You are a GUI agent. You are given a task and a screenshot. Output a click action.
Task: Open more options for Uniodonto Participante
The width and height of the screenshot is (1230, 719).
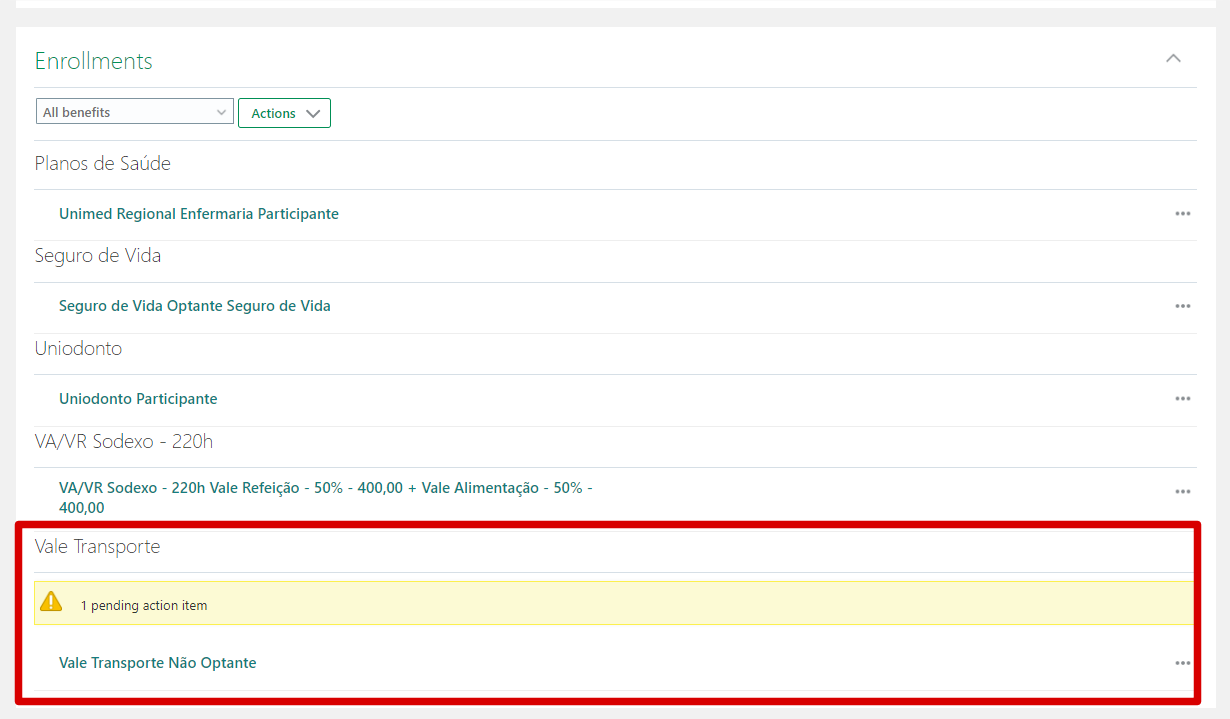coord(1183,399)
